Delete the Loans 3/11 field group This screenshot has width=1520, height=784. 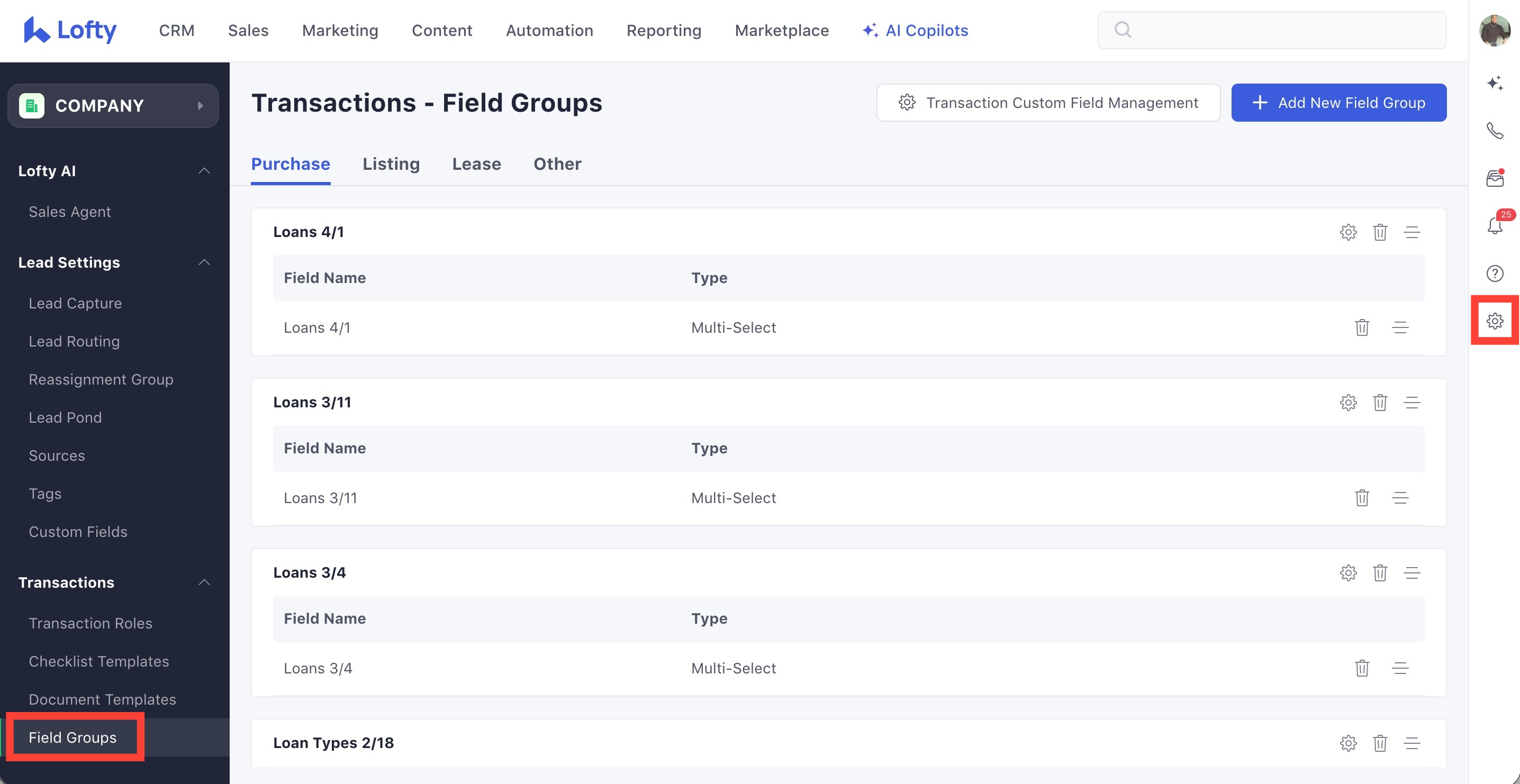point(1380,403)
